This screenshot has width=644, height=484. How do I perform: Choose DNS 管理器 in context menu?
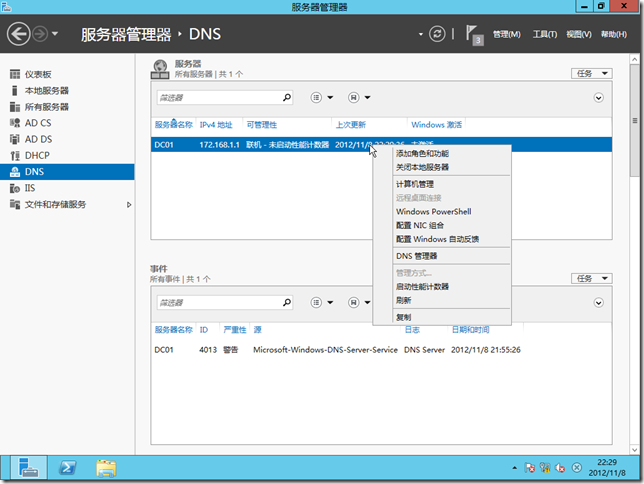click(442, 256)
